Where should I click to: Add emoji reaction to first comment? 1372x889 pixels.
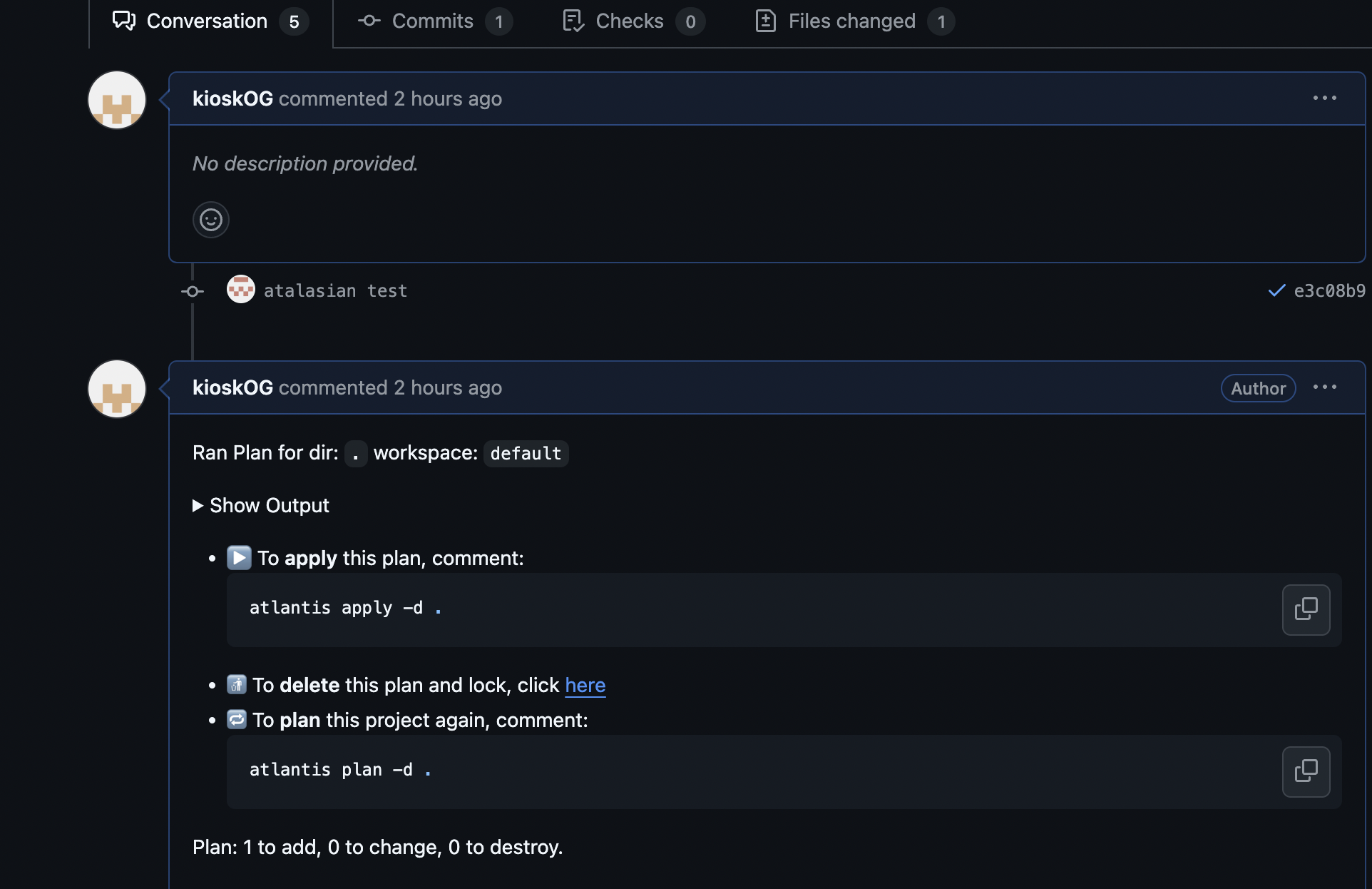[210, 220]
